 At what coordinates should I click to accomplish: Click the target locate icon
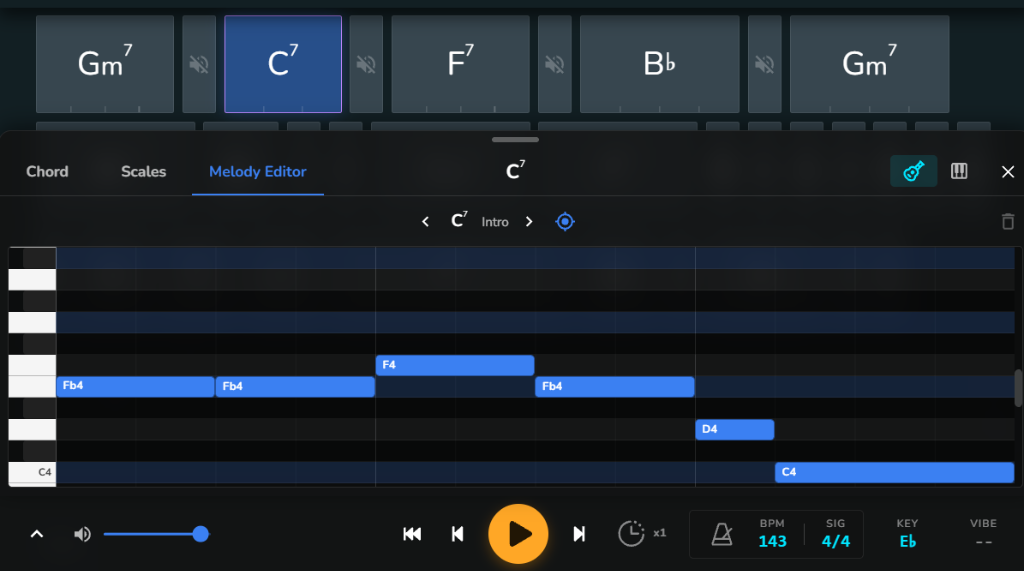pyautogui.click(x=565, y=222)
